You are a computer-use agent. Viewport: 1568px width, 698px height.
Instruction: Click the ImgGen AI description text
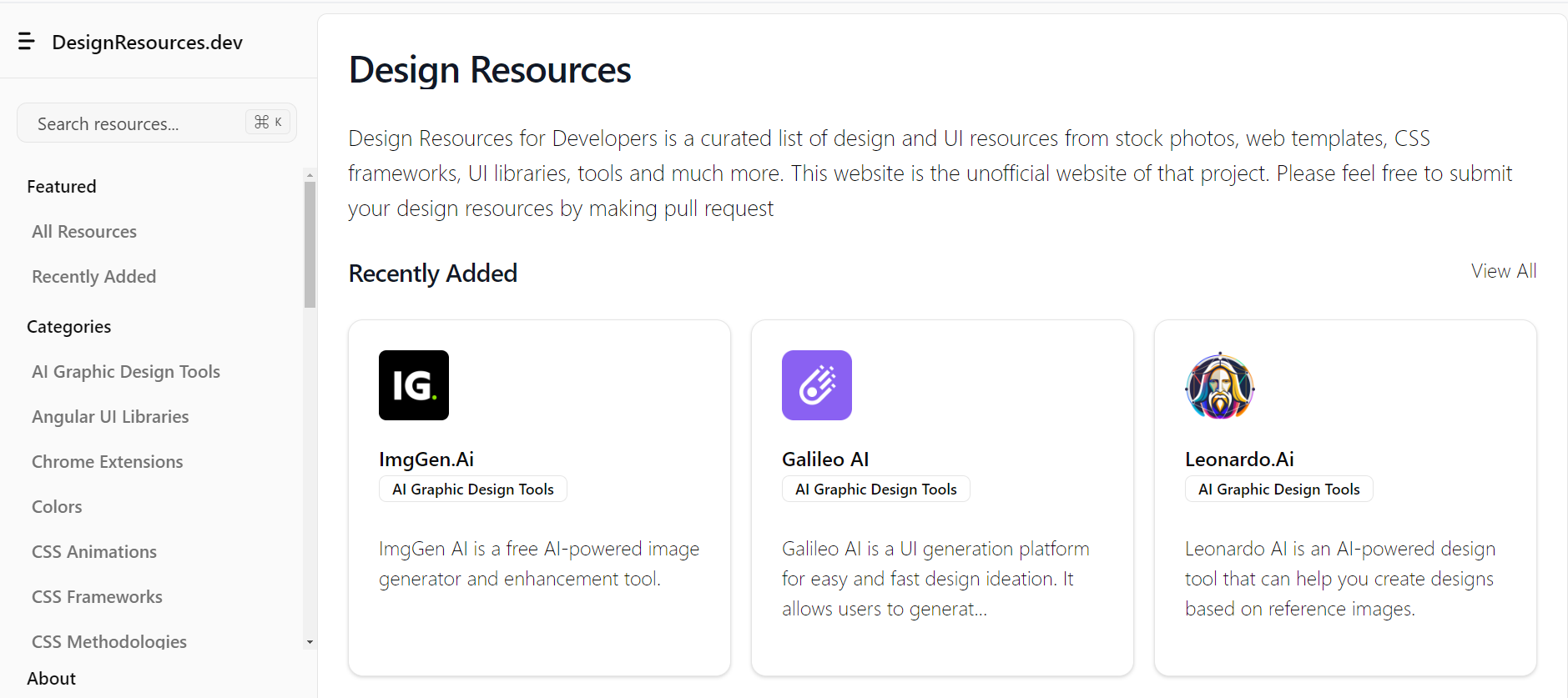coord(539,564)
